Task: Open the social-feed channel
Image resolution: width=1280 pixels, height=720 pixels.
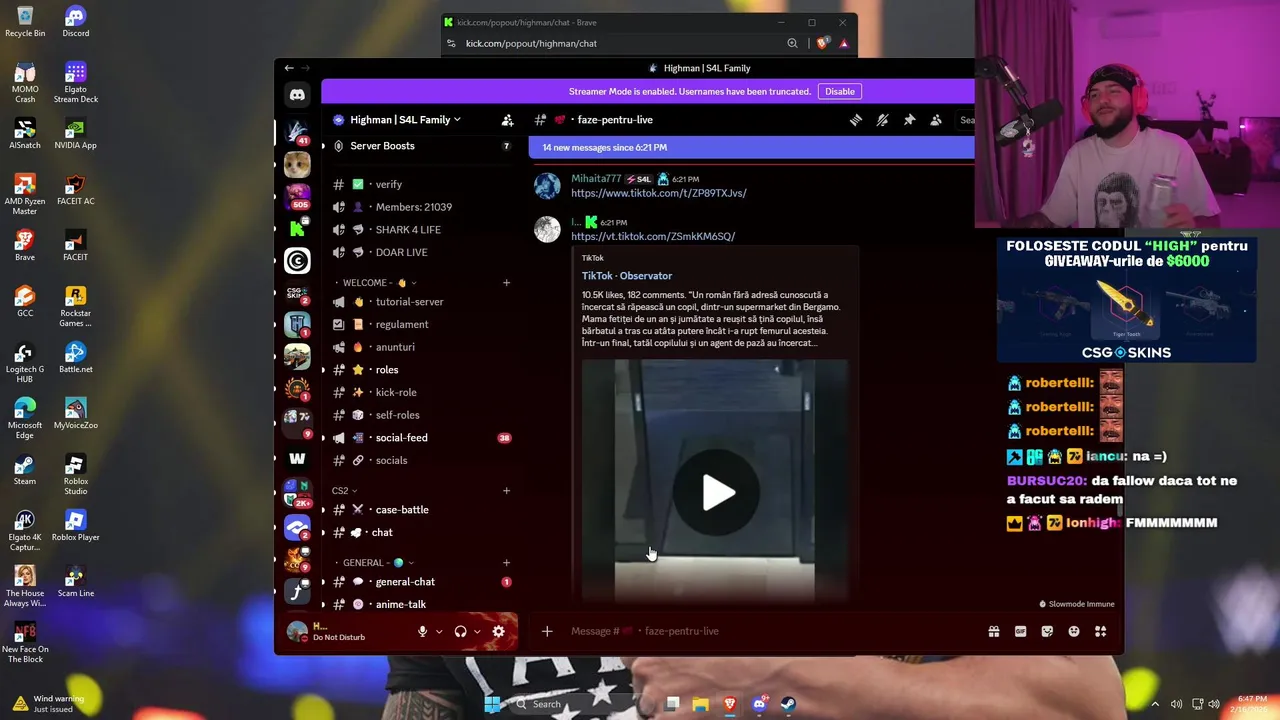Action: click(x=423, y=438)
